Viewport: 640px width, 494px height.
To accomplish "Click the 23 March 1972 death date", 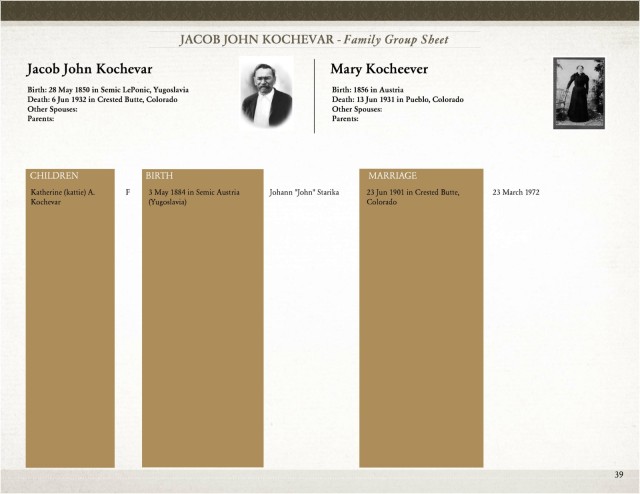I will (516, 192).
